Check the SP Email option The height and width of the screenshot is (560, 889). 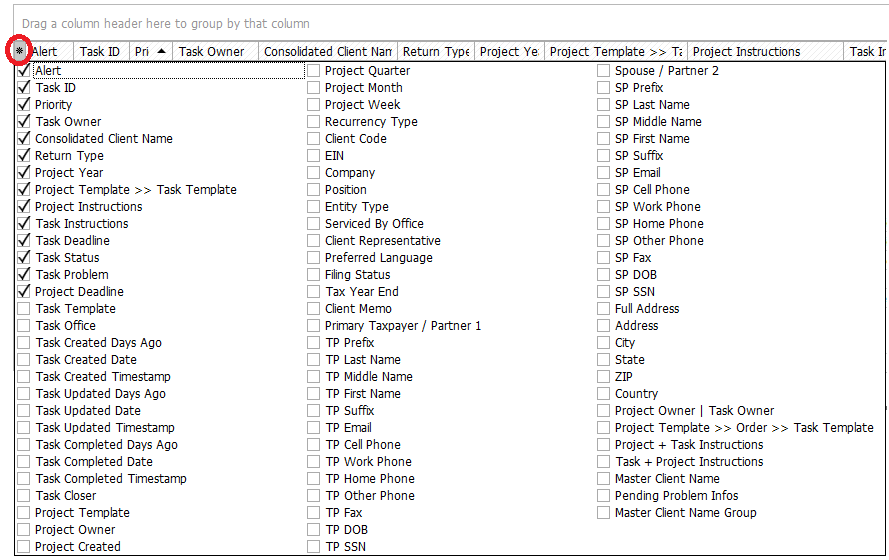[604, 173]
